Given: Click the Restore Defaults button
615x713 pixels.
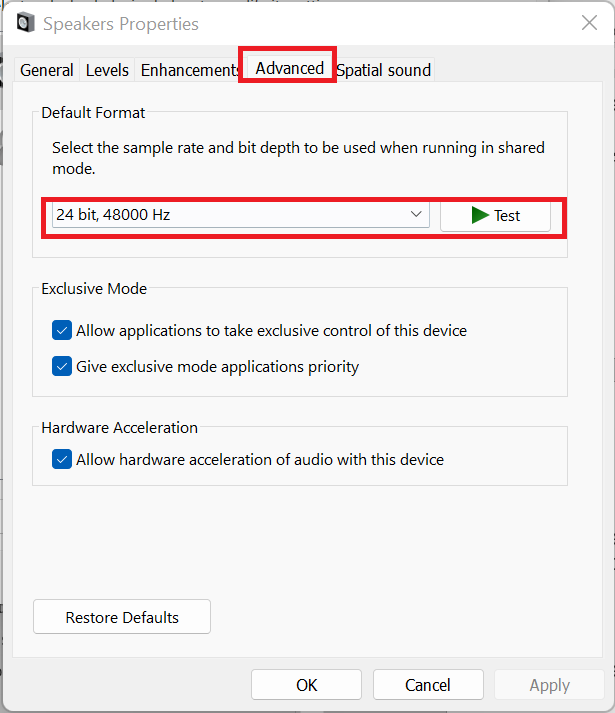Looking at the screenshot, I should 122,617.
